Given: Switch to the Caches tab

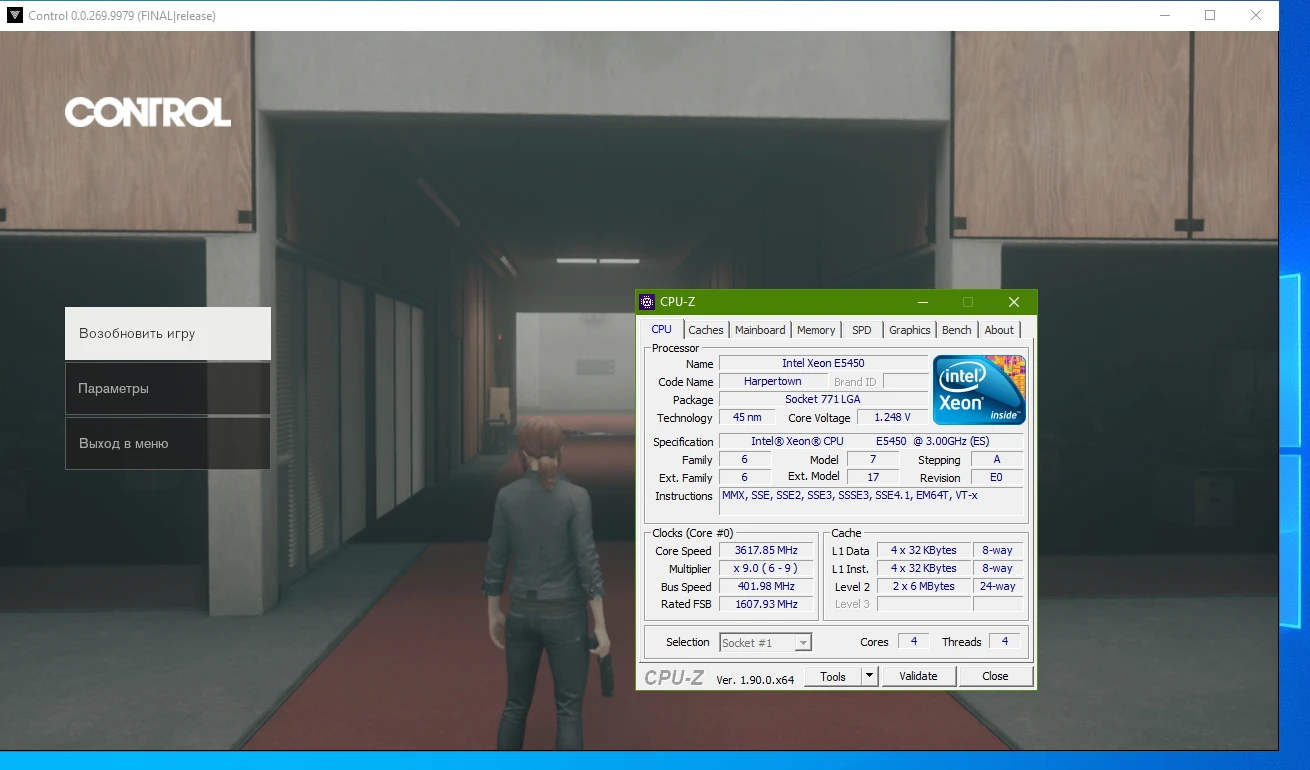Looking at the screenshot, I should click(x=705, y=330).
